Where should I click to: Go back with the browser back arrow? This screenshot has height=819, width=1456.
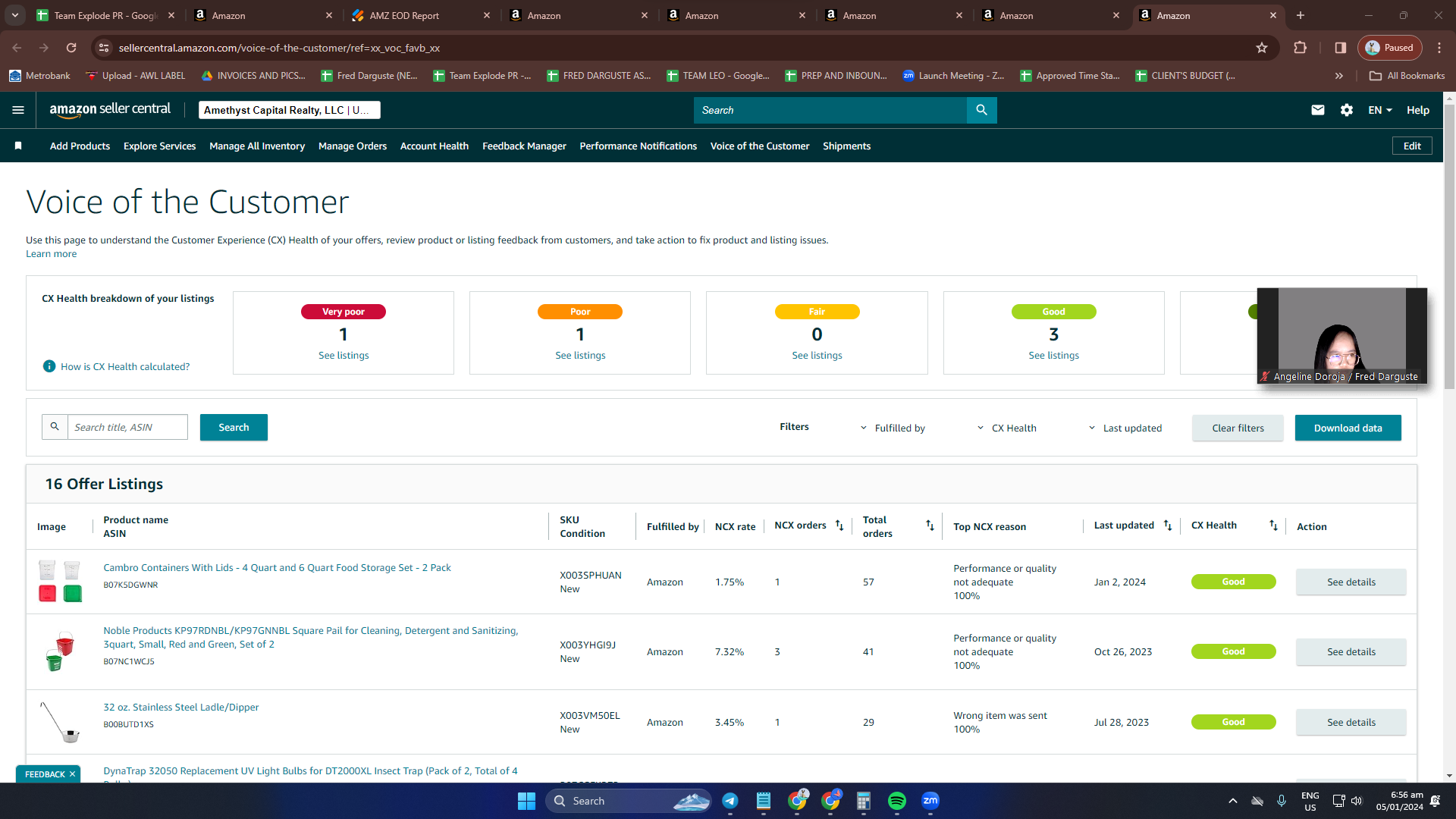point(17,48)
